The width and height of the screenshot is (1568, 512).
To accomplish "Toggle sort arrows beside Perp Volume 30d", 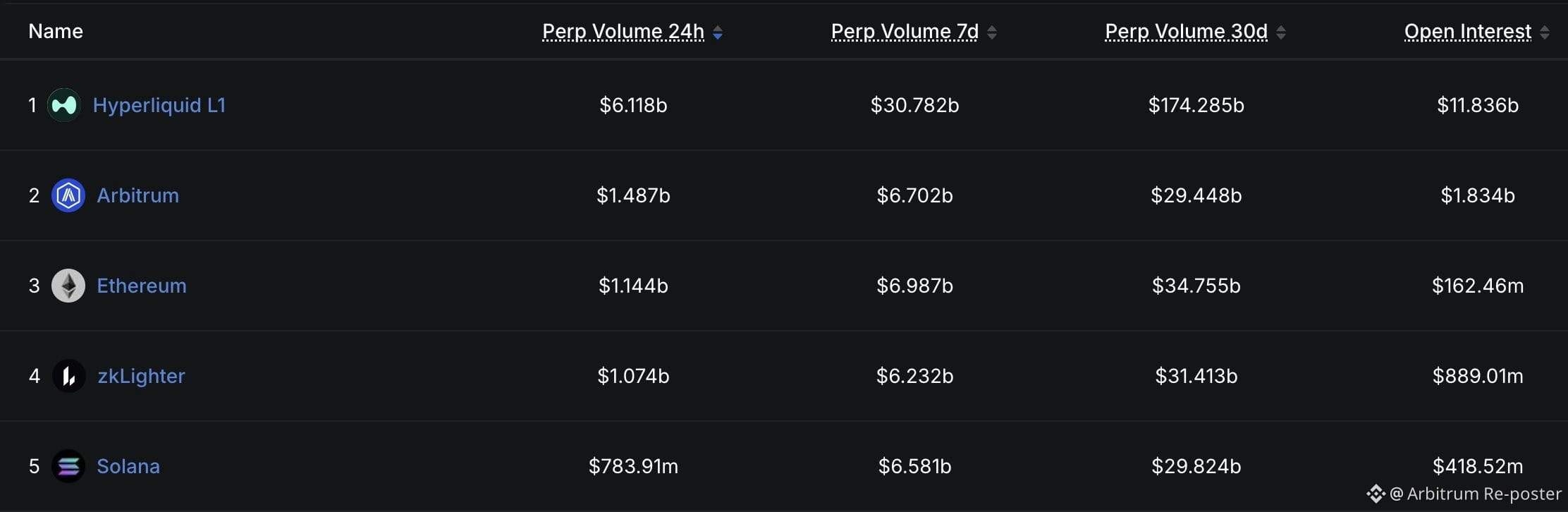I will [1281, 32].
